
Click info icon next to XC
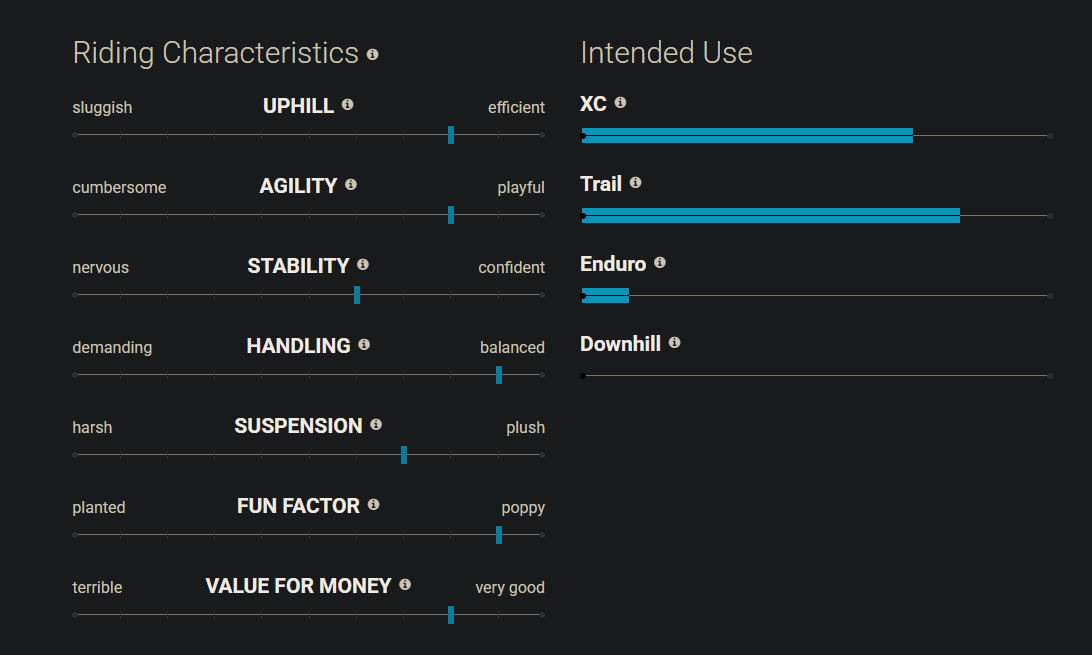coord(621,102)
